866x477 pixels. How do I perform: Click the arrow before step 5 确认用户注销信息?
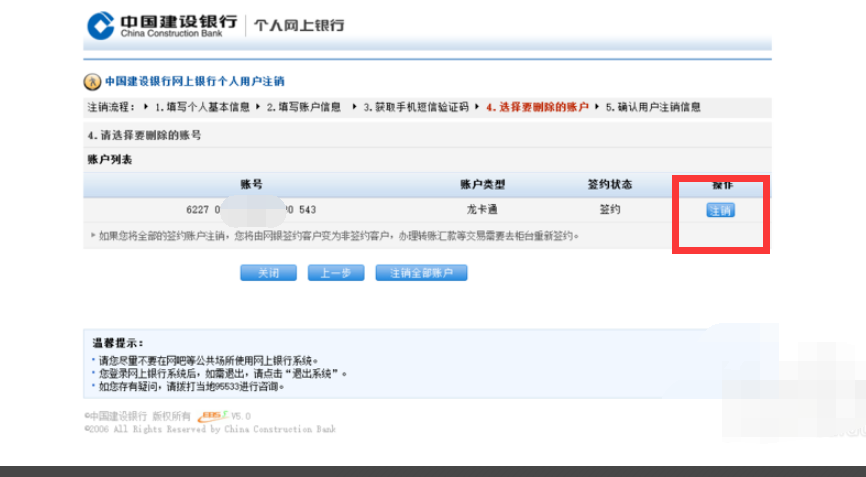[598, 106]
